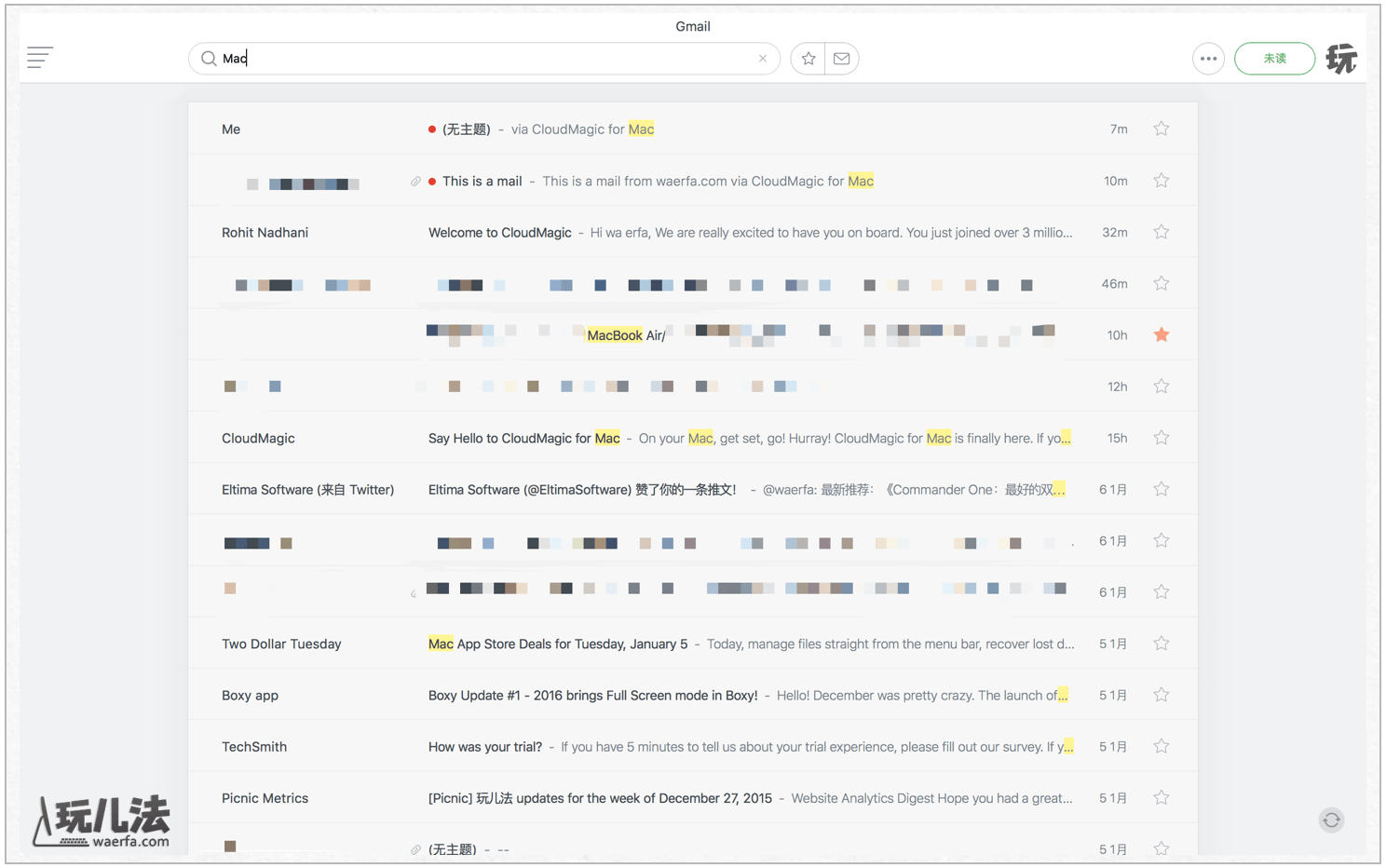This screenshot has height=868, width=1386.
Task: Open the hamburger sidebar menu
Action: (x=40, y=58)
